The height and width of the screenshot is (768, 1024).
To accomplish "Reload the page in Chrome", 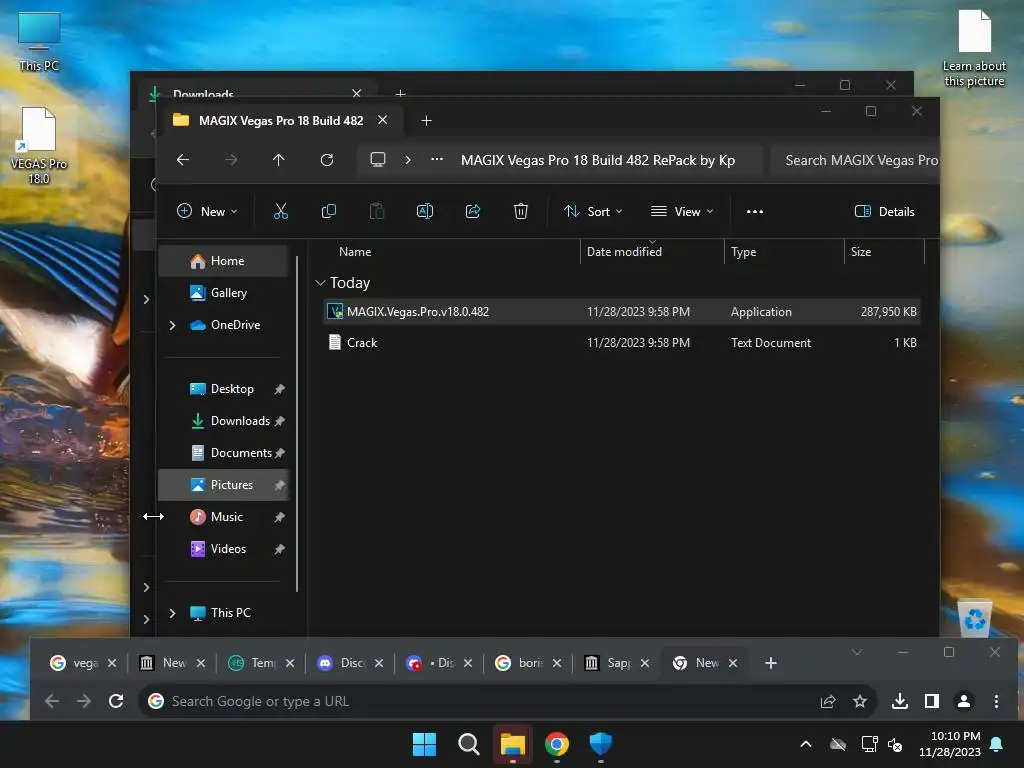I will [x=116, y=701].
